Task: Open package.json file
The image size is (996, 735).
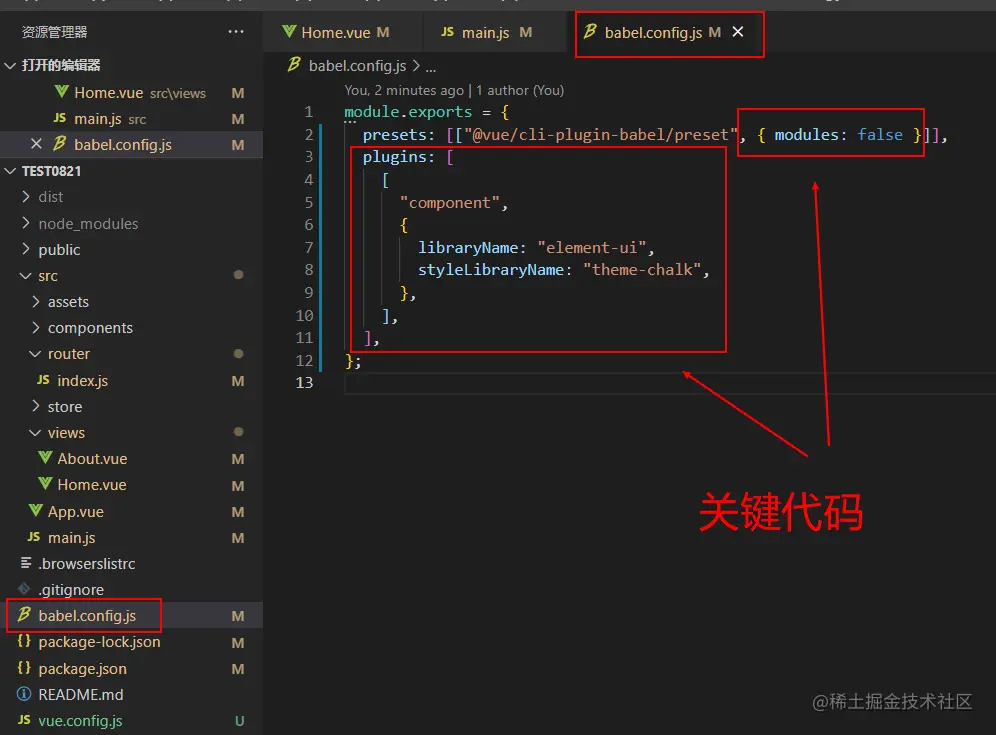Action: (x=131, y=668)
